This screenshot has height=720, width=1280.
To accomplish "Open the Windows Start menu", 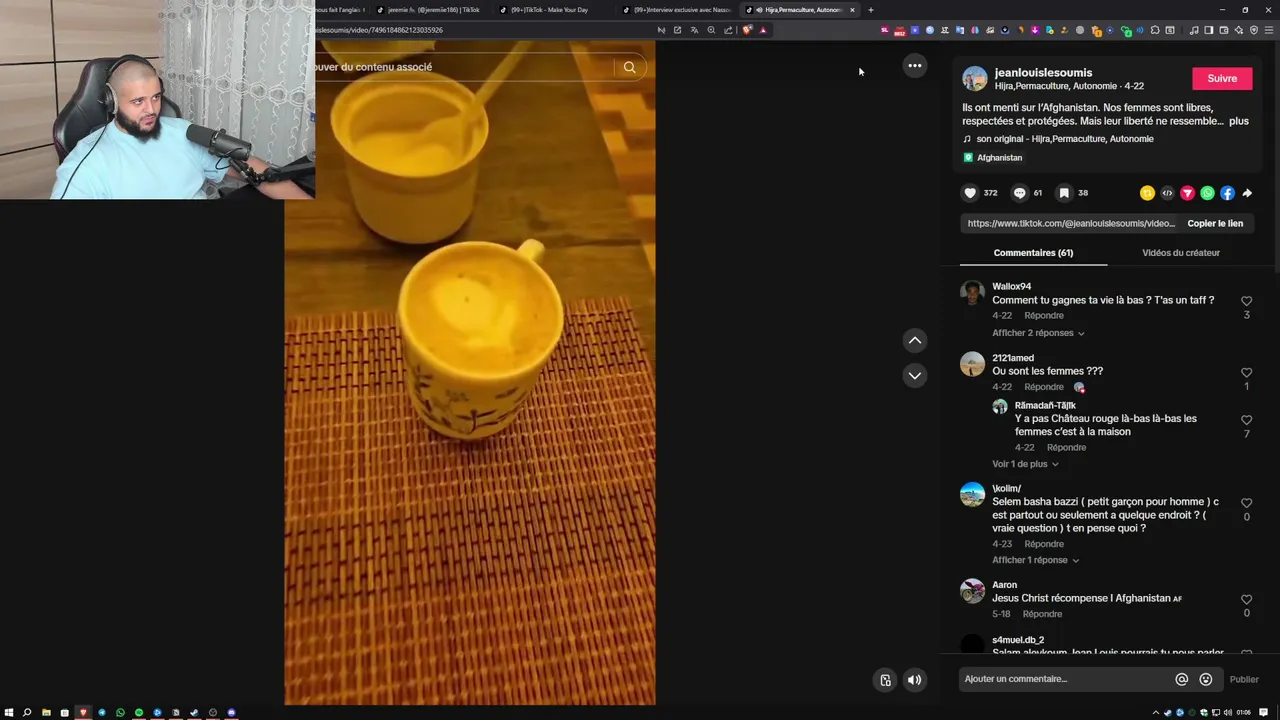I will [9, 713].
